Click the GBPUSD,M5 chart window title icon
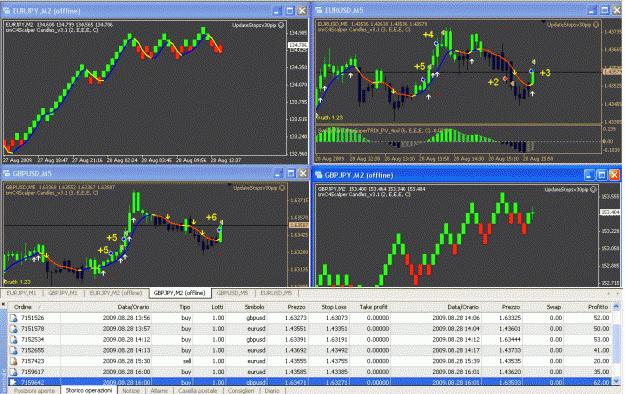Image resolution: width=625 pixels, height=394 pixels. click(x=6, y=173)
